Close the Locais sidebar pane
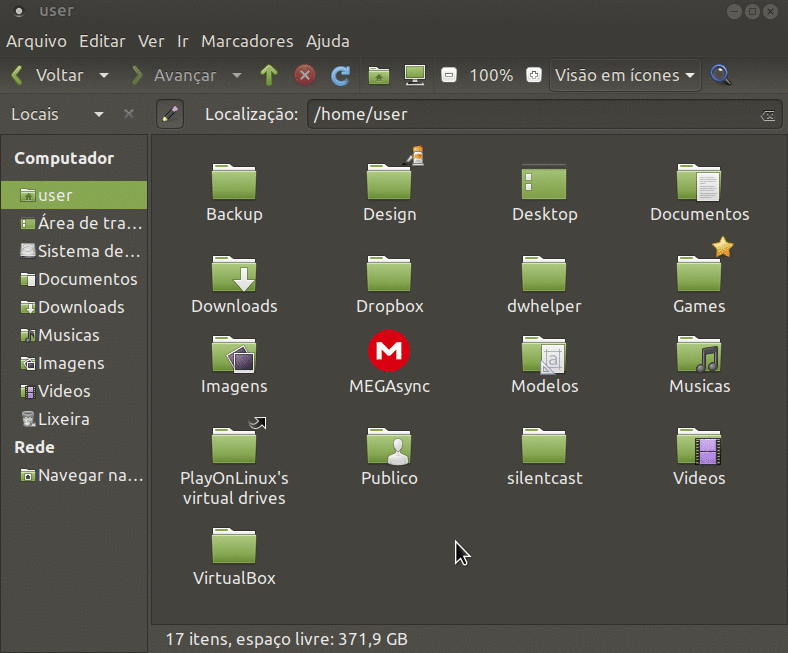Screen dimensions: 788x653 tap(129, 114)
